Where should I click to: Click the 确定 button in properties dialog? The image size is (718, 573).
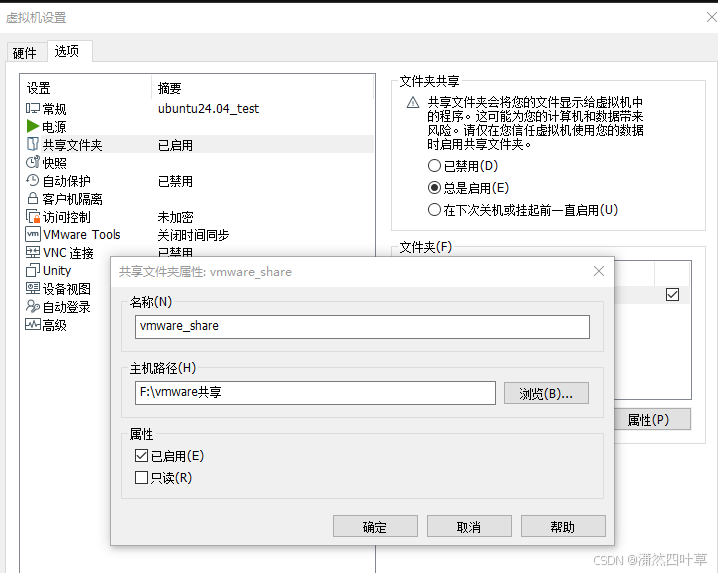375,526
